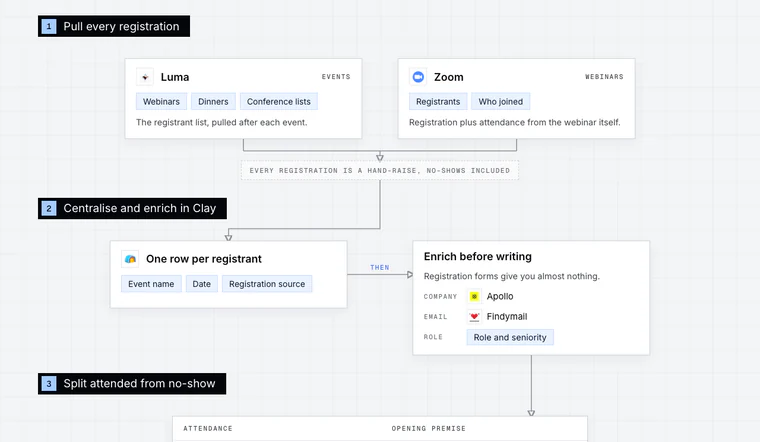Click the EVENTS label on Luma card

pos(336,77)
